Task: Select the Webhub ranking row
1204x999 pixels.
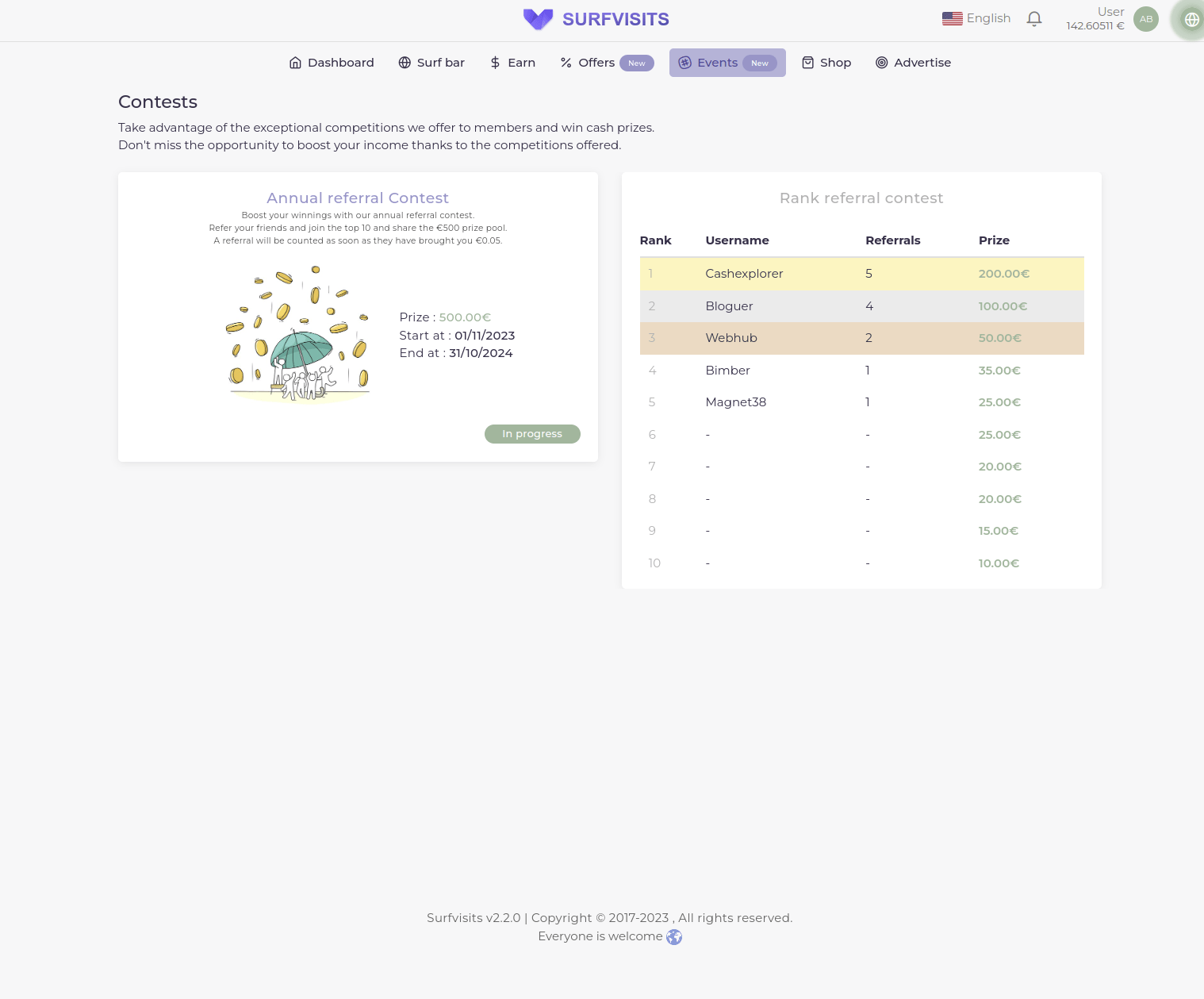Action: click(x=861, y=338)
